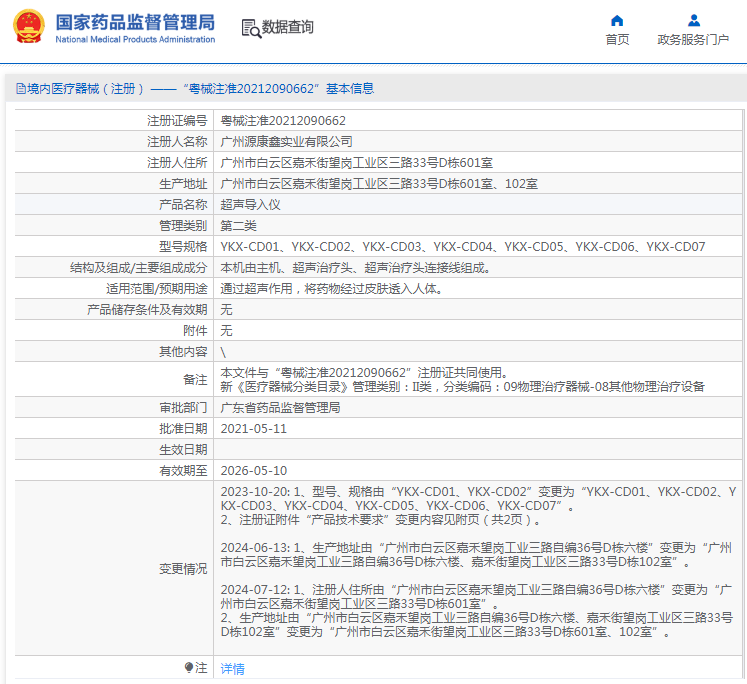The width and height of the screenshot is (747, 684).
Task: Click the 注册人名称 field label
Action: (x=177, y=142)
